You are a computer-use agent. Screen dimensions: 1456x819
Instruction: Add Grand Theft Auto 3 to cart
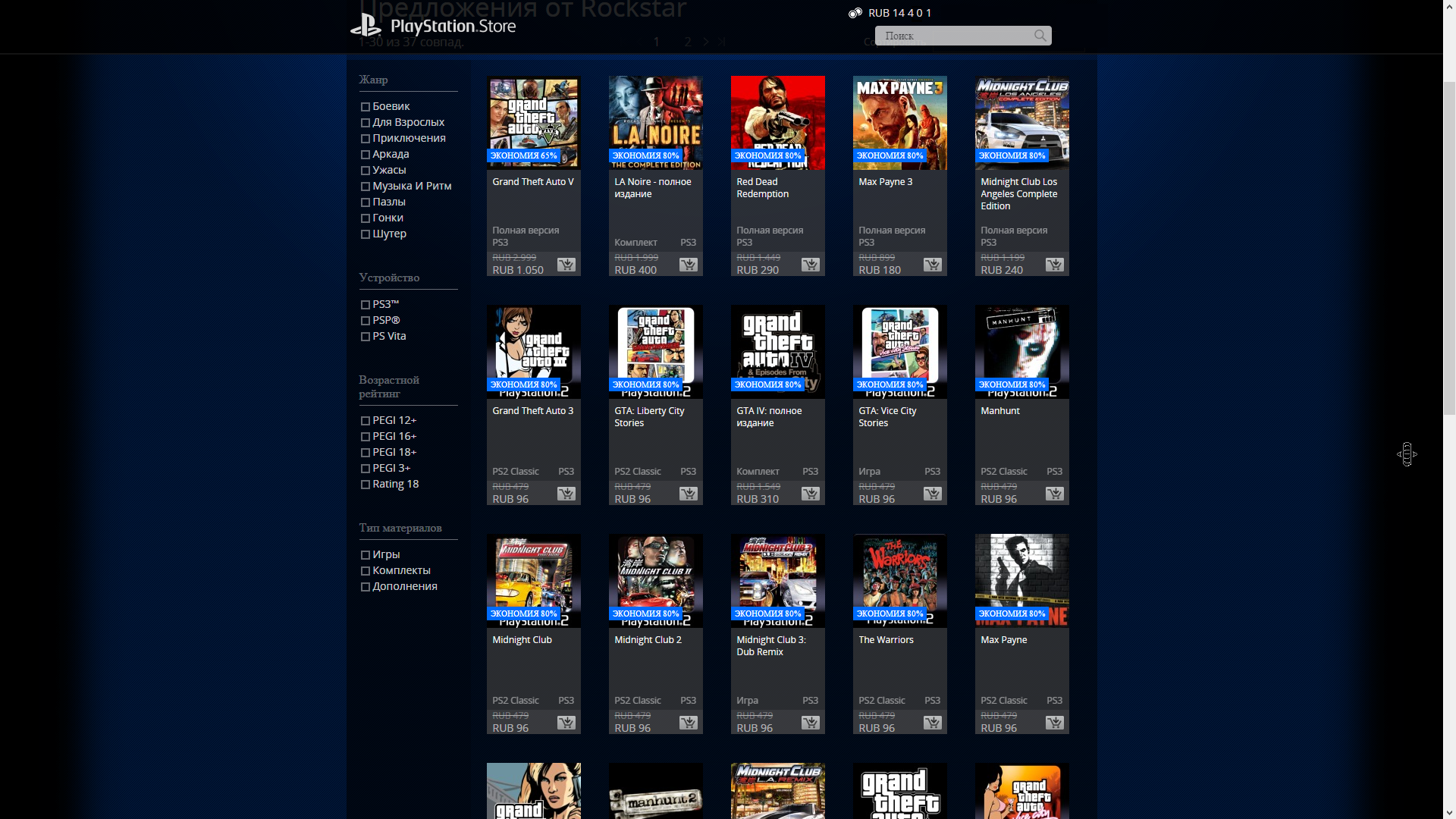[x=566, y=494]
